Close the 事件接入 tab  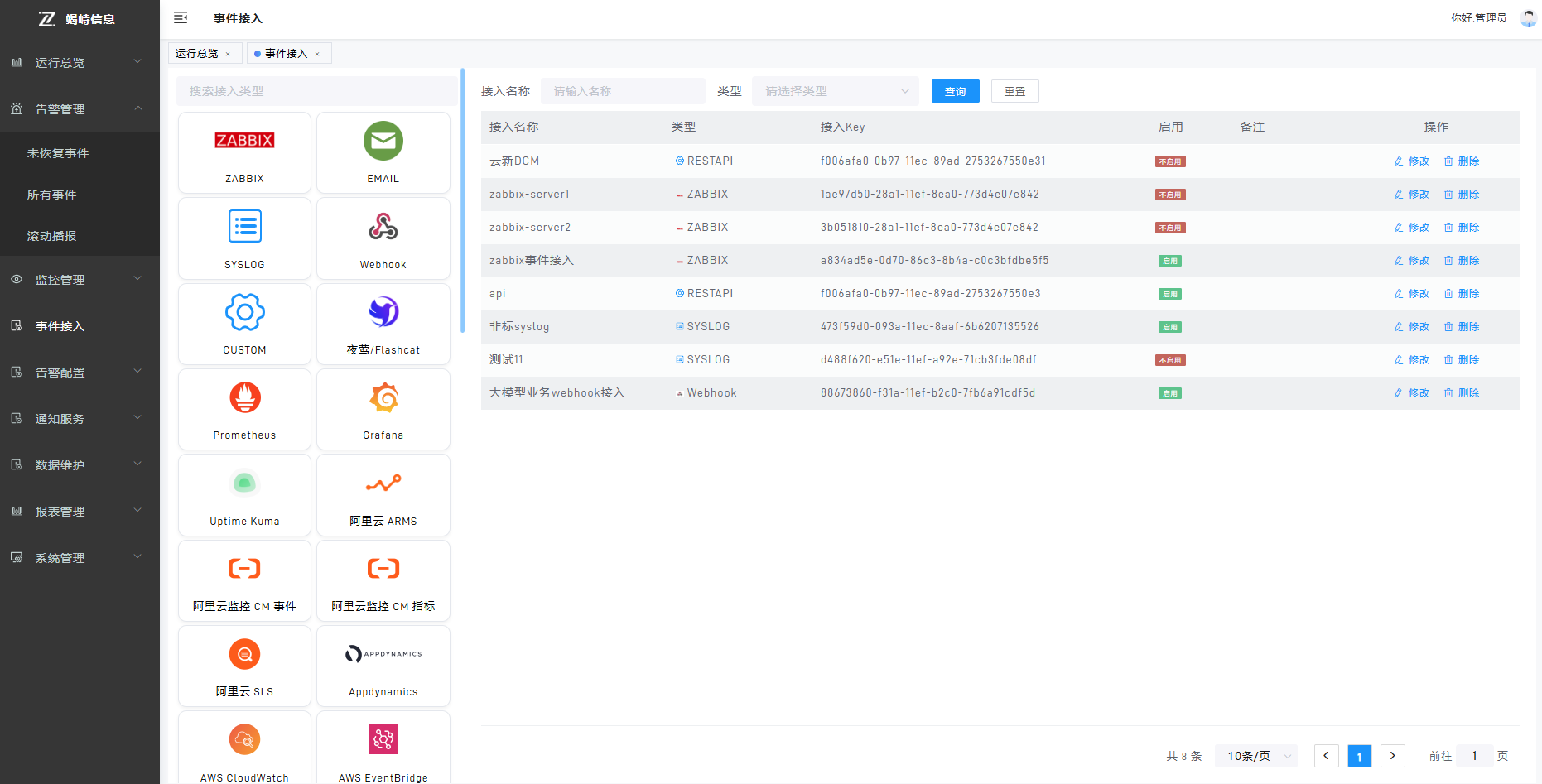(x=317, y=54)
